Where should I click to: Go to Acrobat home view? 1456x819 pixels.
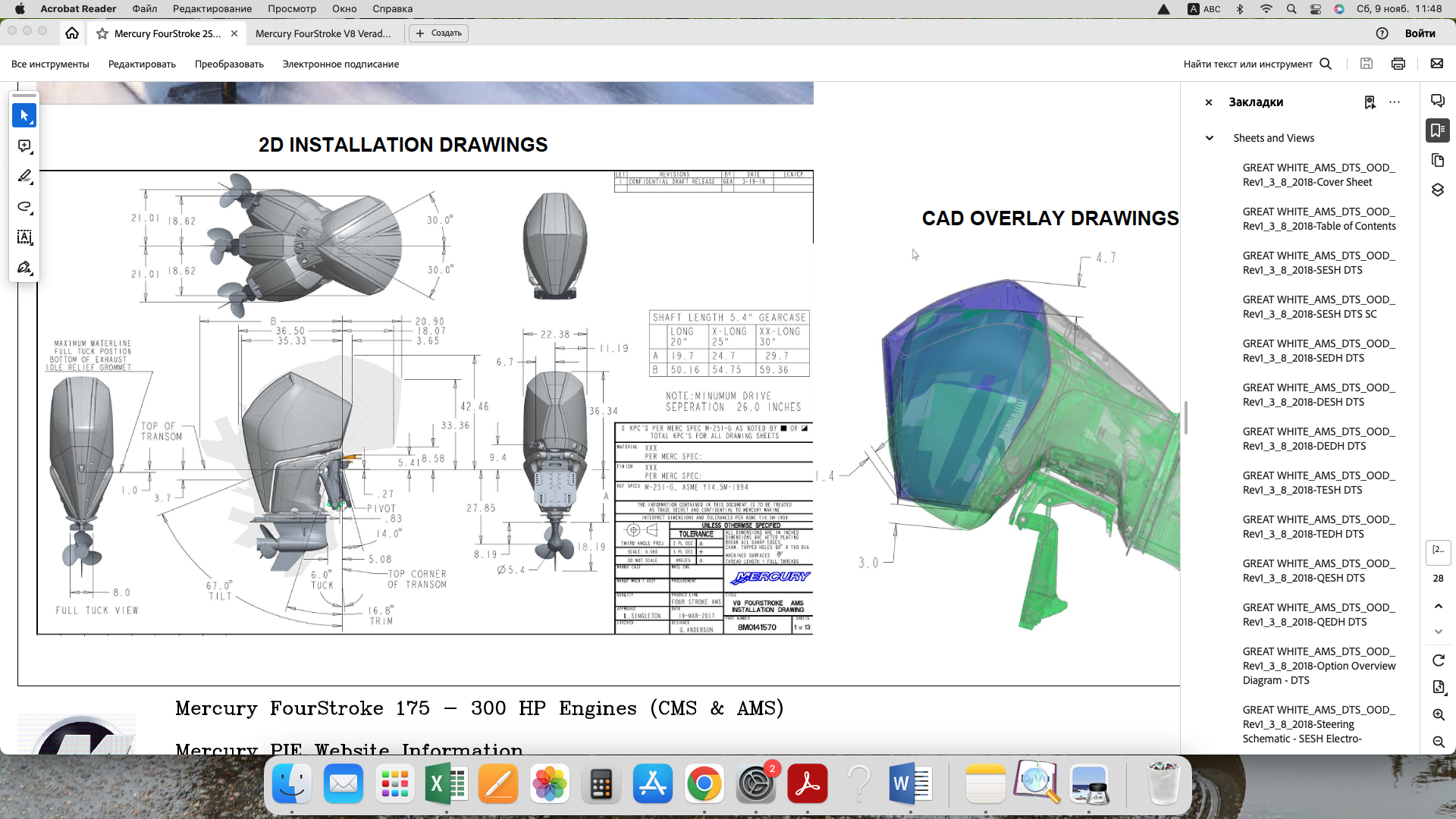(72, 33)
